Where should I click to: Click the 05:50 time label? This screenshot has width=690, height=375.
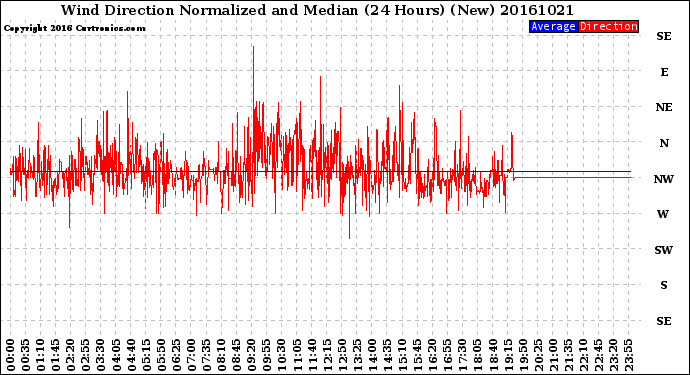point(161,355)
